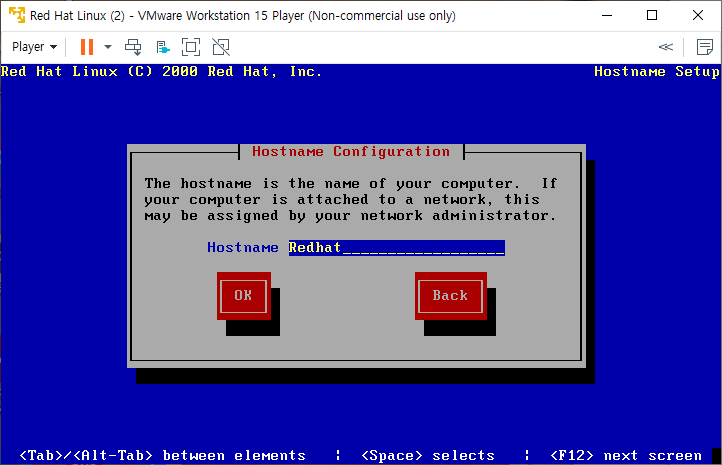Click the "<Tab>/<Alt-Tab> between elements" hint
Screen dimensions: 722x465
coord(163,455)
